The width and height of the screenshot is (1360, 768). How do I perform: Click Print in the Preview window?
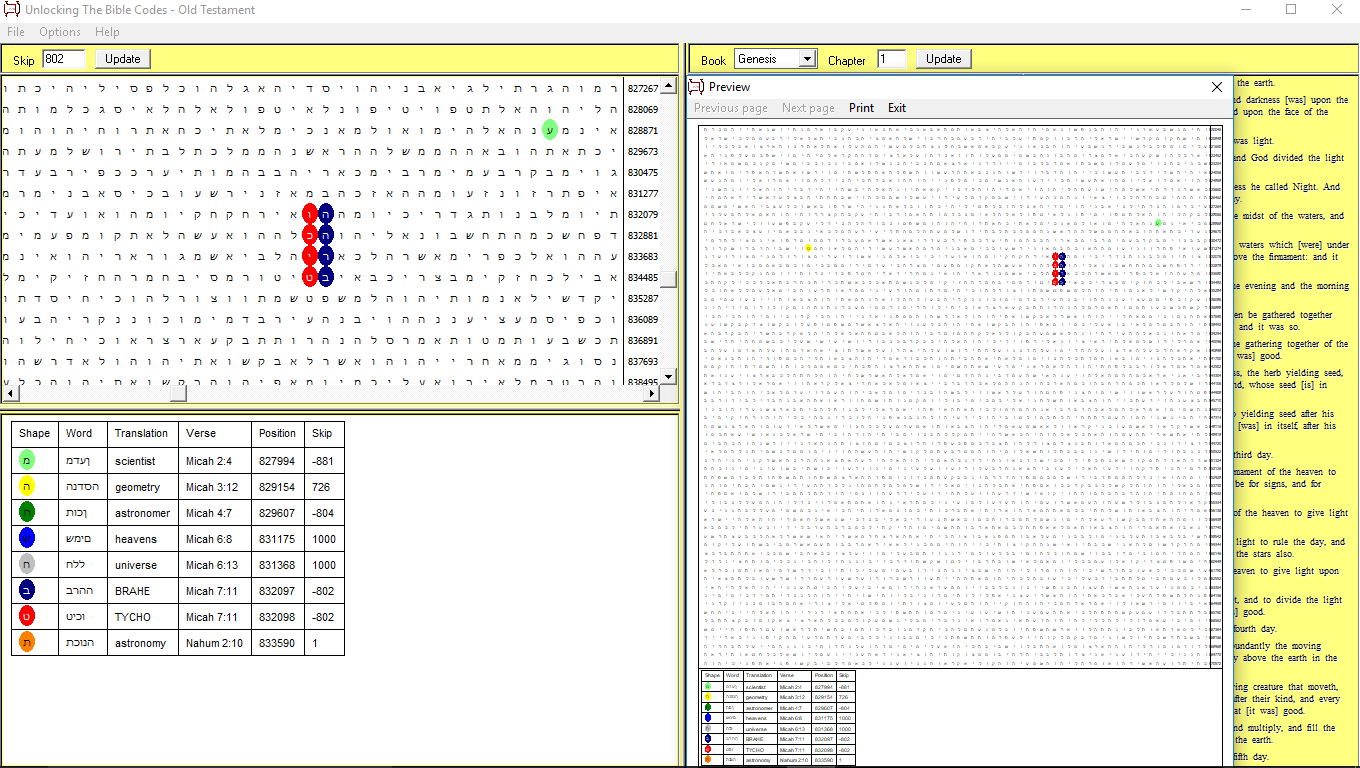pos(861,108)
